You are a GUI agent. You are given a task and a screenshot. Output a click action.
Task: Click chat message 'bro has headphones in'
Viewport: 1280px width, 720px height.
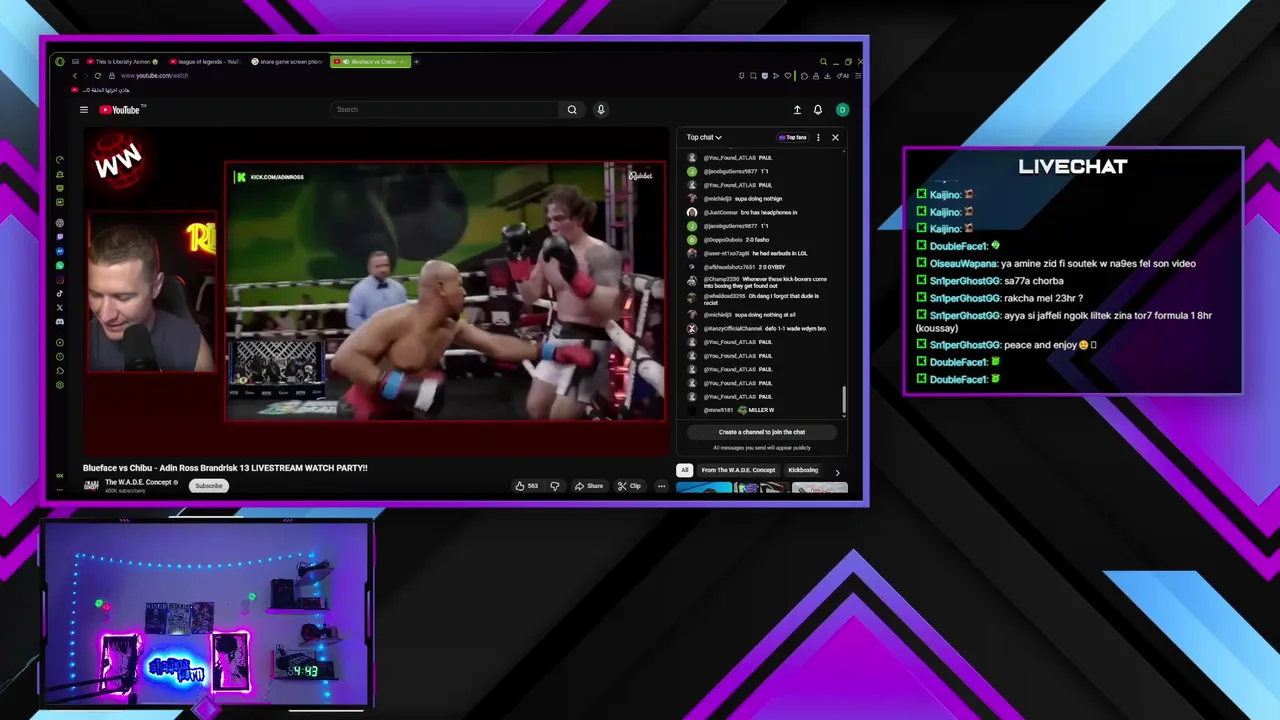(x=768, y=213)
